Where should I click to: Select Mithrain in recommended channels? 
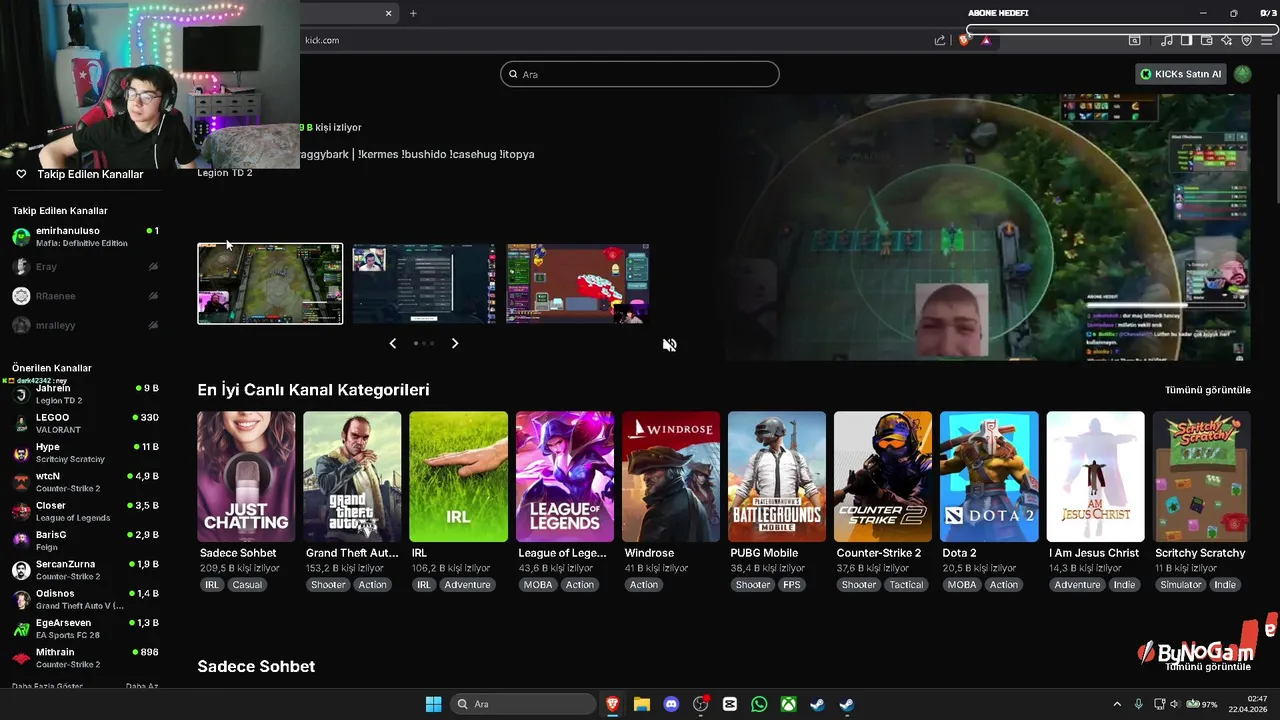(85, 658)
